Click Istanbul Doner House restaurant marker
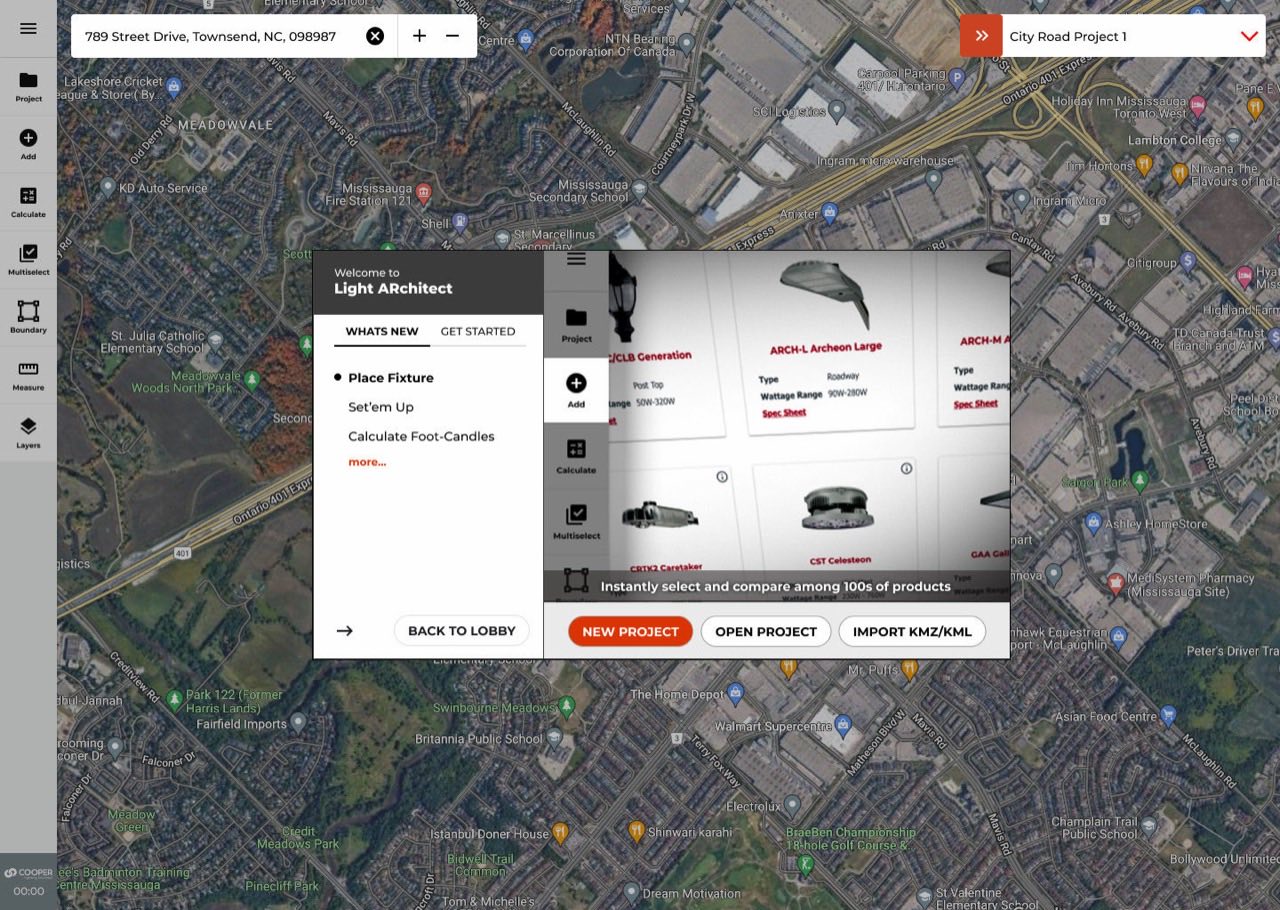Image resolution: width=1280 pixels, height=910 pixels. 560,832
